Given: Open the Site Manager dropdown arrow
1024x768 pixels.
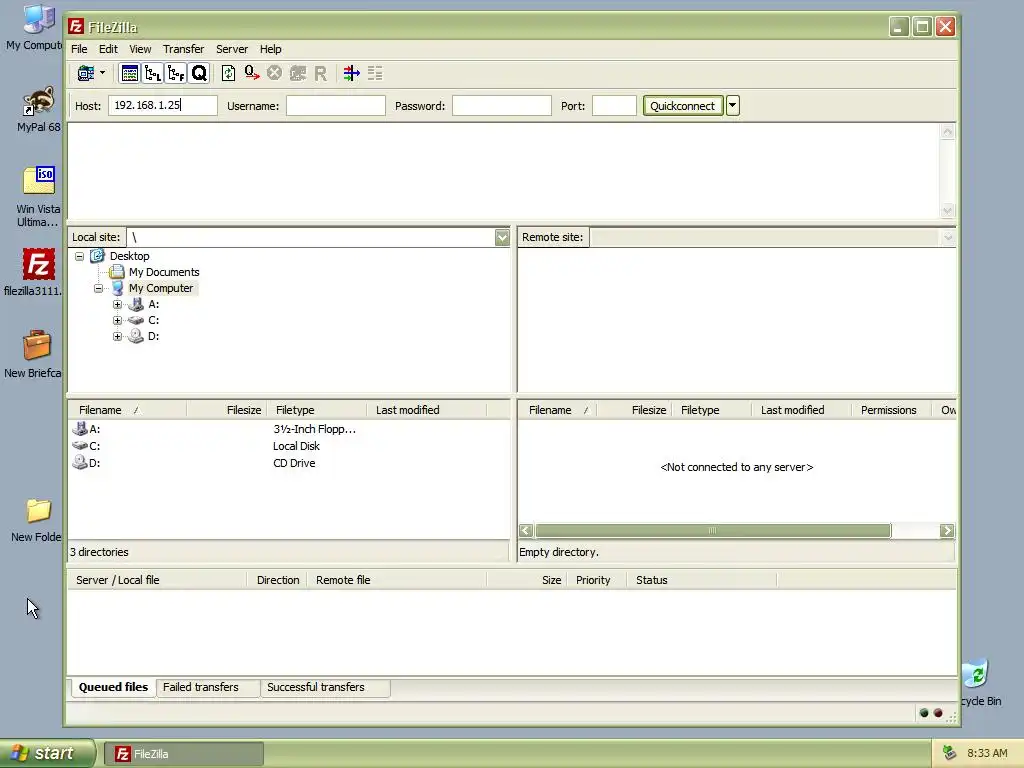Looking at the screenshot, I should (x=103, y=73).
